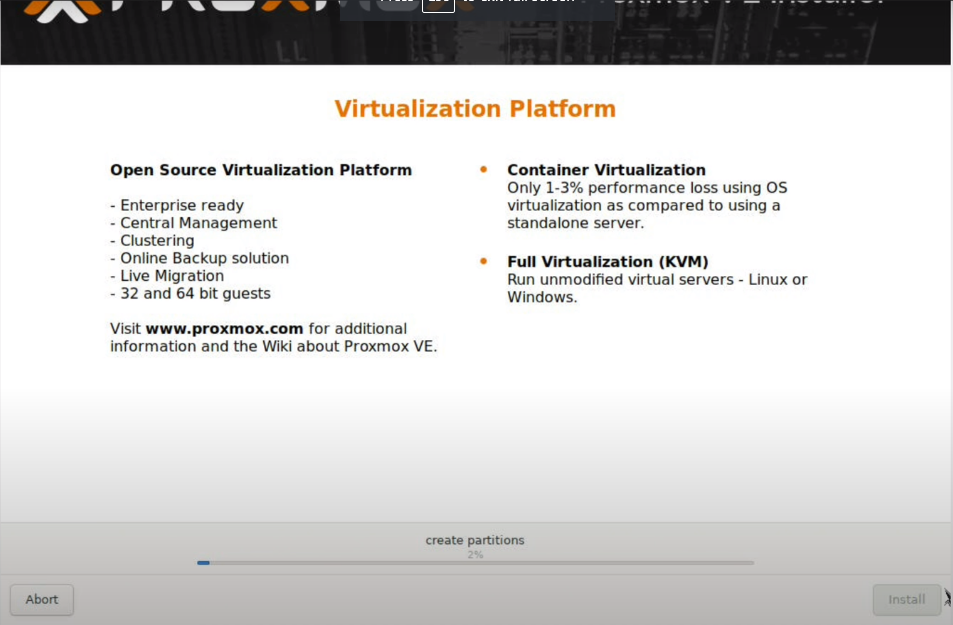Click the orange bullet beside Container Virtualization
Screen dimensions: 953x625
point(484,170)
